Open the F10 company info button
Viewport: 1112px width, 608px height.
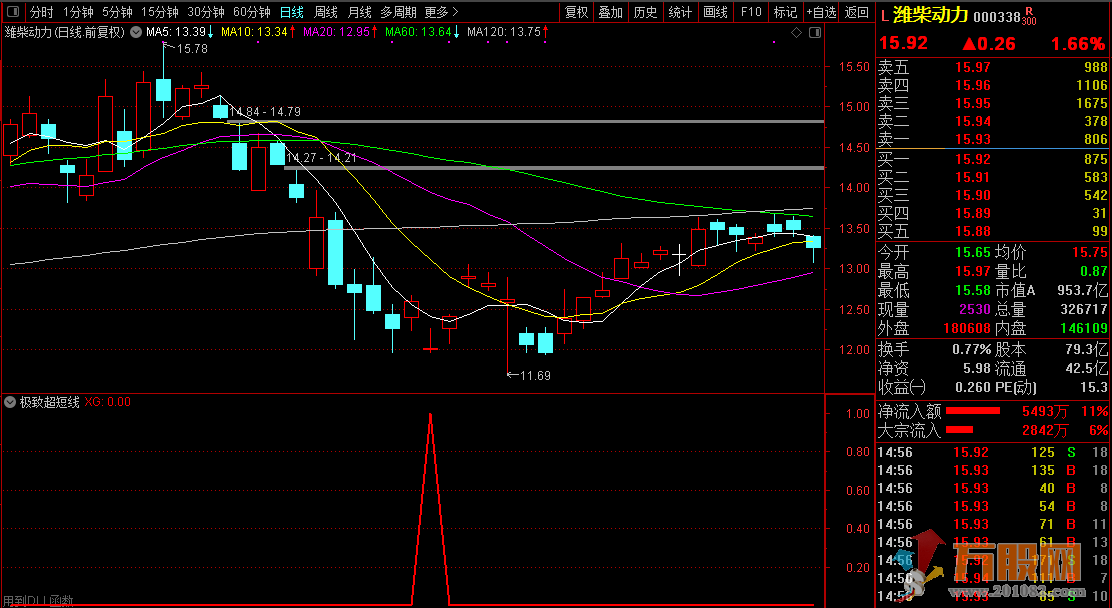tap(750, 12)
